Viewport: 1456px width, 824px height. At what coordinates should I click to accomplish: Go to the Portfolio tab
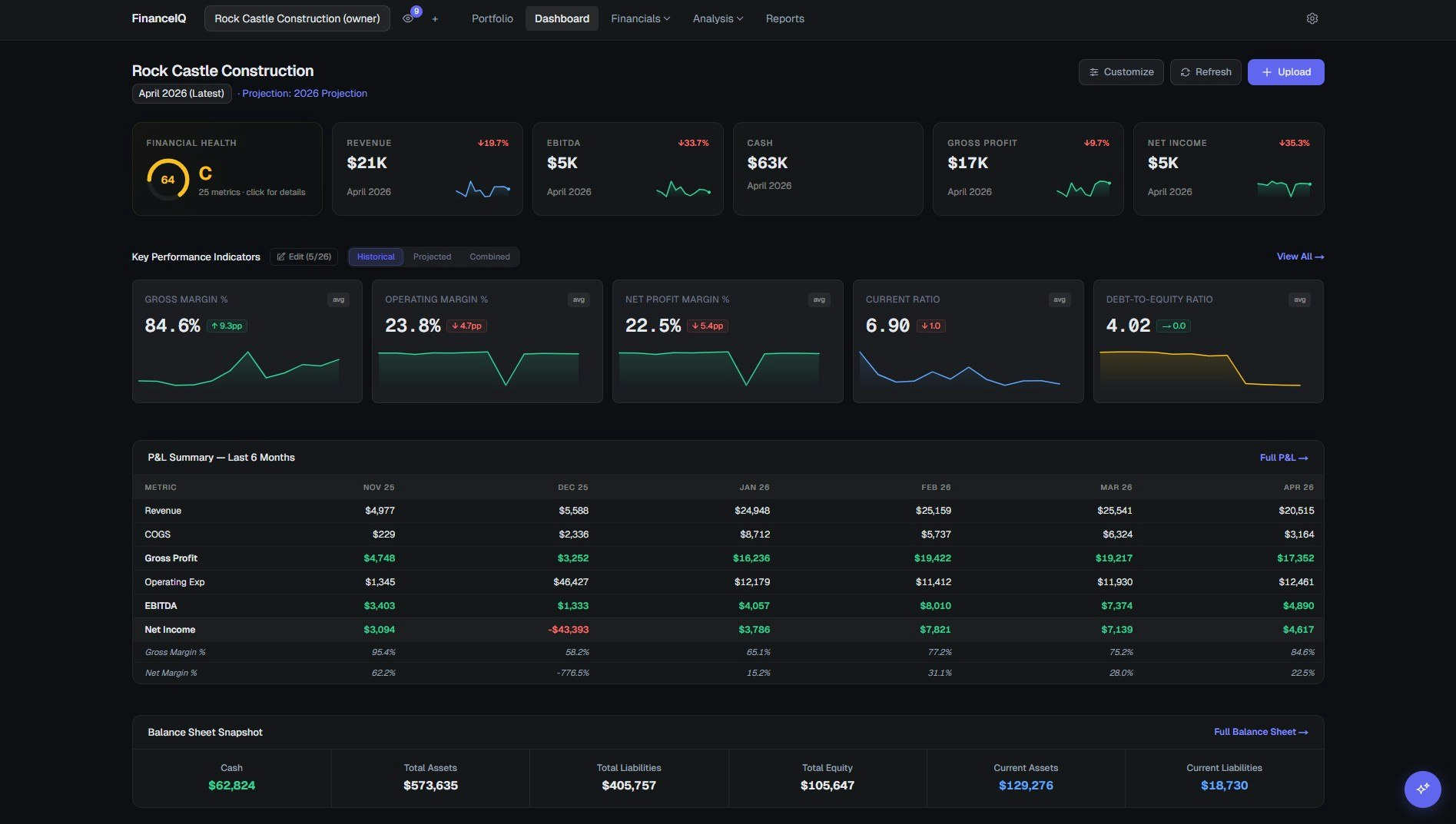[492, 18]
